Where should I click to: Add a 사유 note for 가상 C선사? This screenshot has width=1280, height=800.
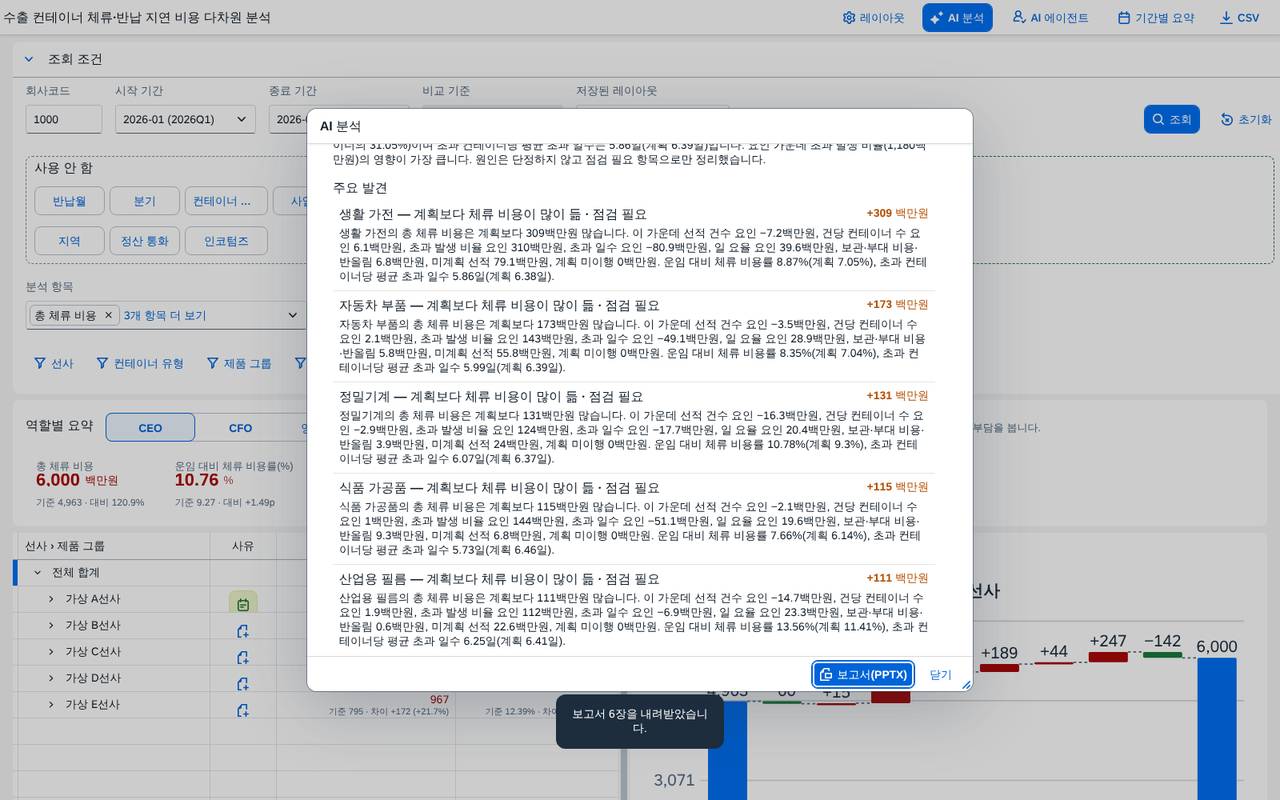point(243,657)
